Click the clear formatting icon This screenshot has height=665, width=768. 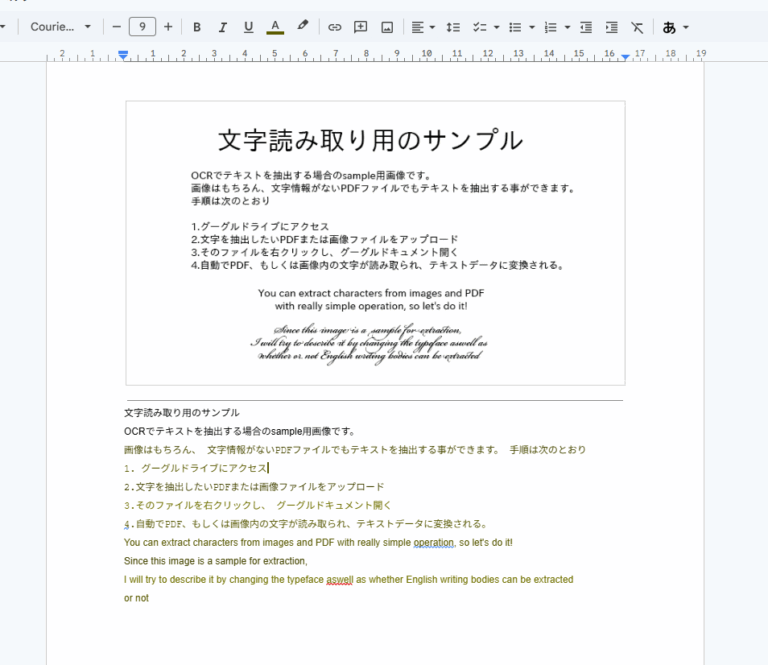[637, 27]
